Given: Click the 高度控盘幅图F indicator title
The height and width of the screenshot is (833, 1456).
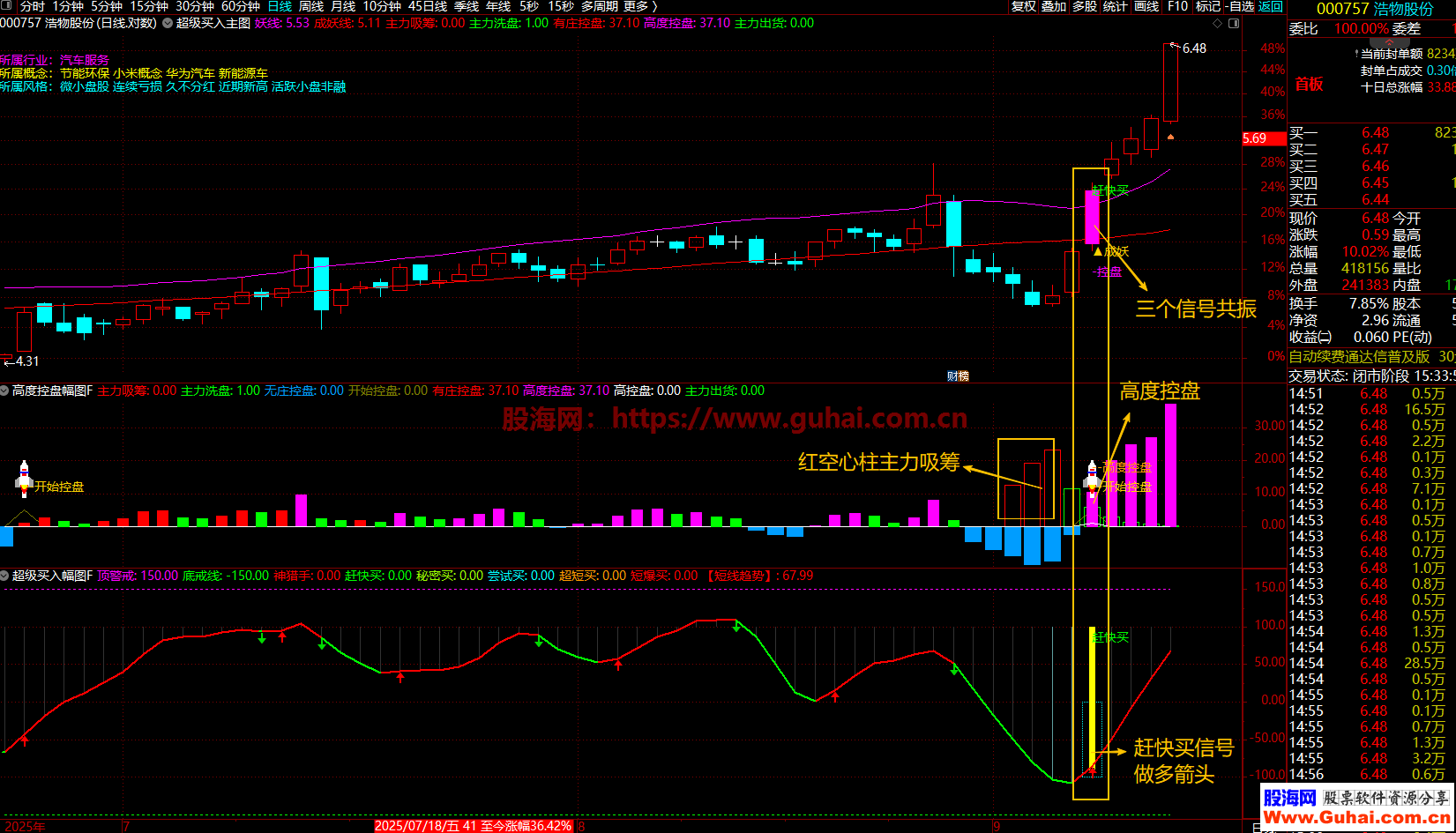Looking at the screenshot, I should pyautogui.click(x=52, y=390).
